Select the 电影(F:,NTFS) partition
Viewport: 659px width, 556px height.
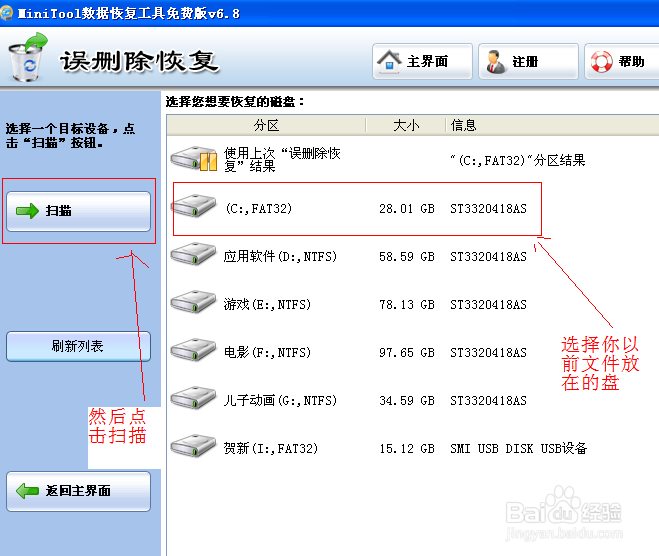click(267, 352)
